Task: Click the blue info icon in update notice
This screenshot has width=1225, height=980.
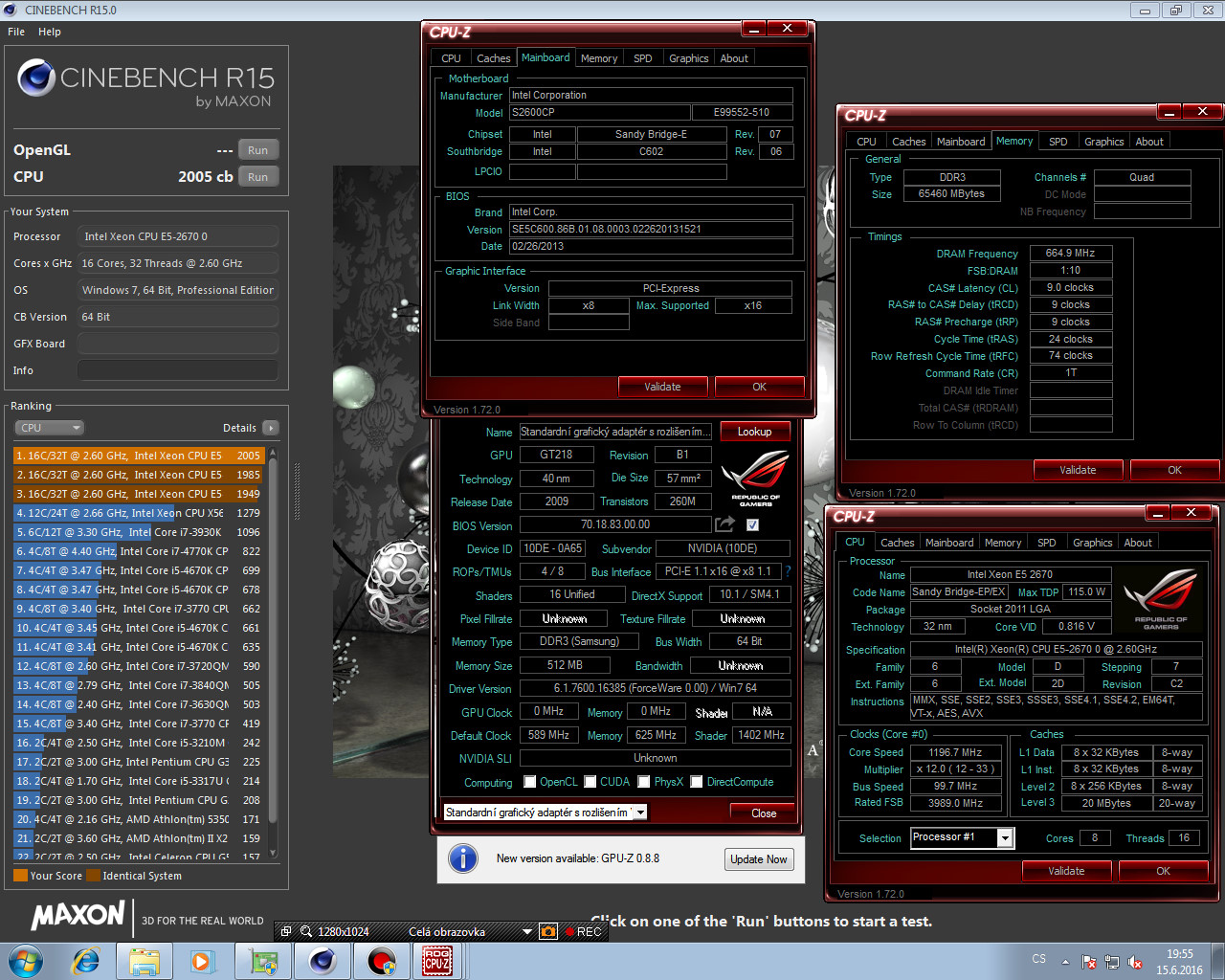Action: pos(463,858)
